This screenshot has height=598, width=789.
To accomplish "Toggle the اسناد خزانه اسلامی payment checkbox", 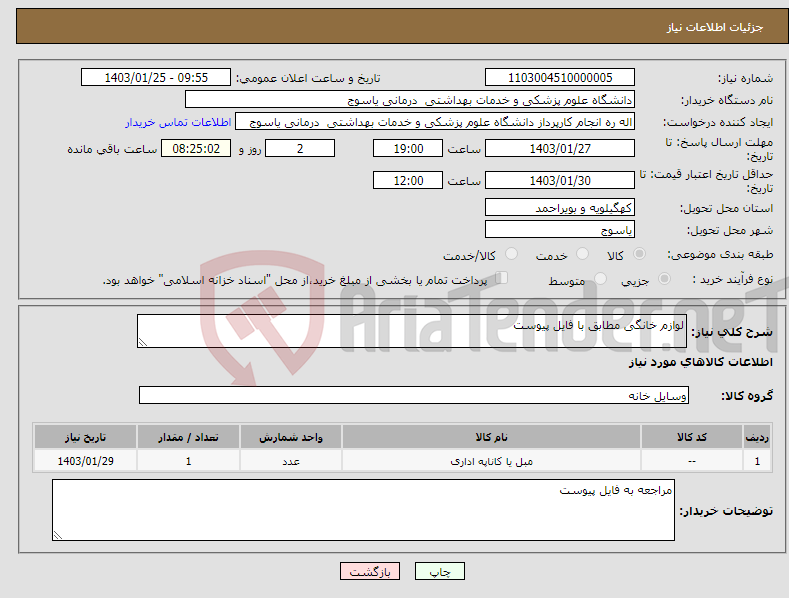I will tap(502, 277).
